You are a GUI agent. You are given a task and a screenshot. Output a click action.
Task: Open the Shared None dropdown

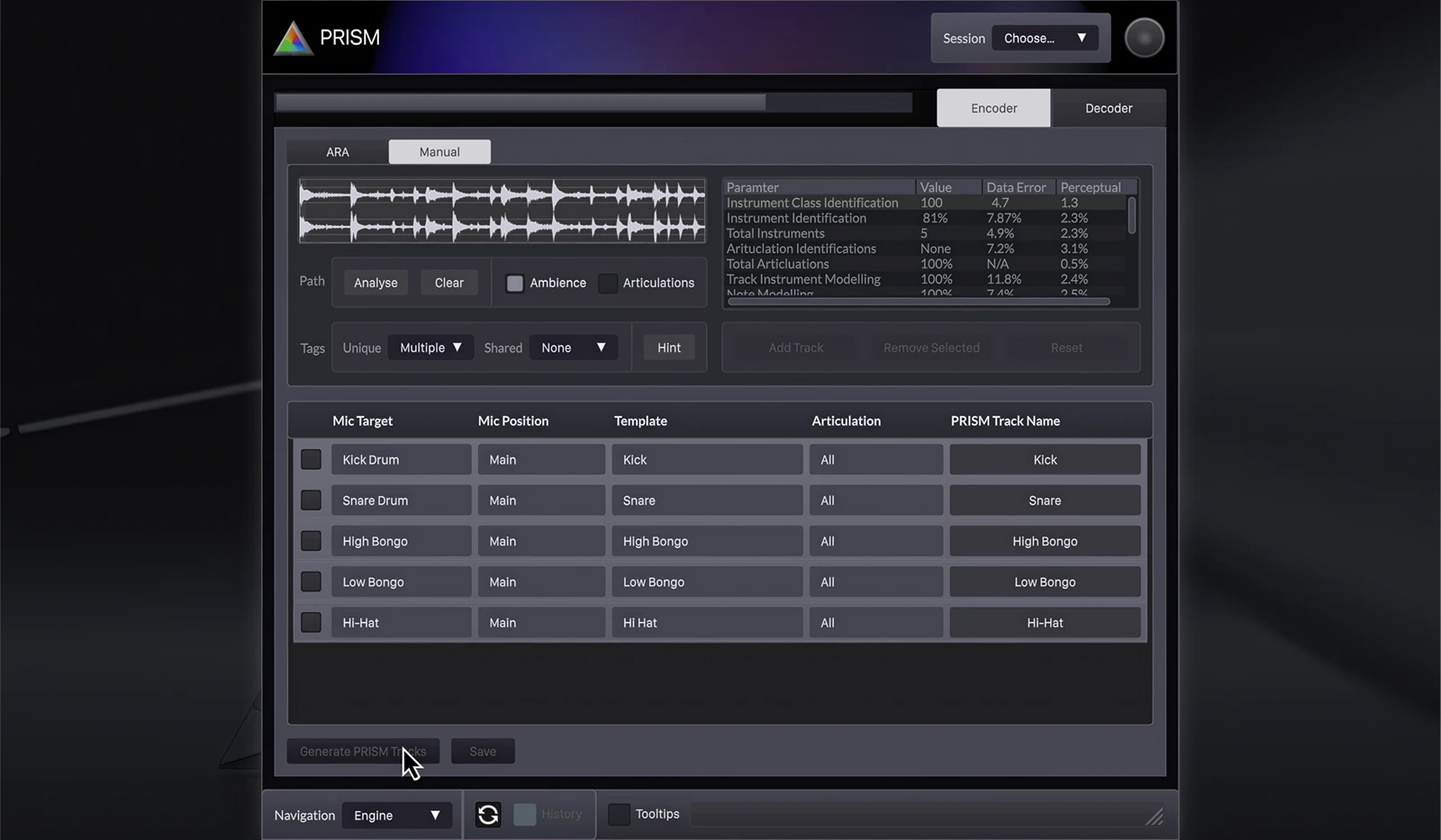(x=573, y=347)
